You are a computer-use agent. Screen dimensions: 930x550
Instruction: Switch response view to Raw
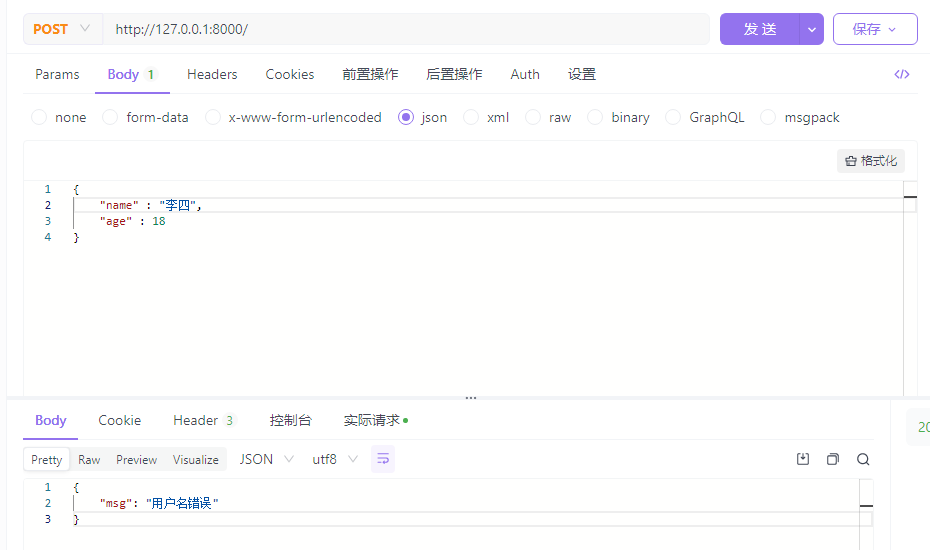tap(89, 460)
